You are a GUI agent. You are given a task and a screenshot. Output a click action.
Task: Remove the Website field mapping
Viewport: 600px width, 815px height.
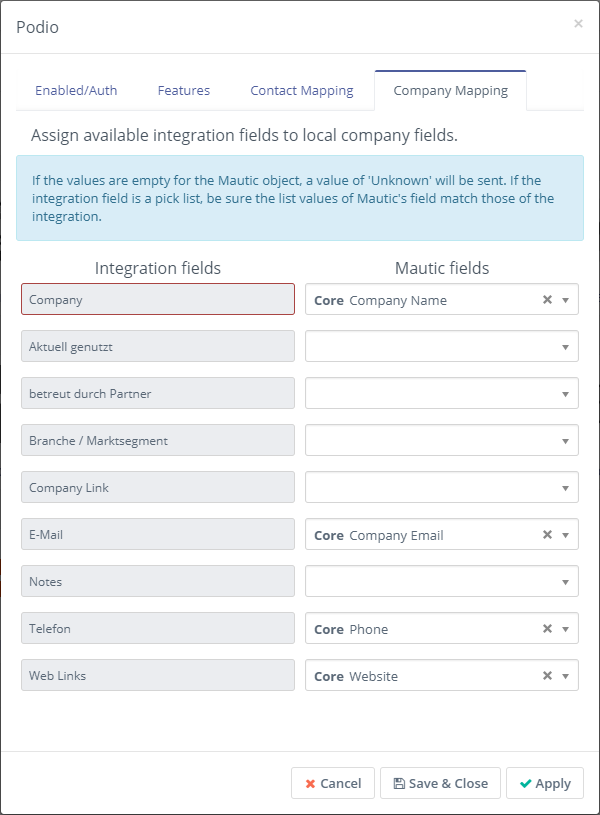point(547,676)
